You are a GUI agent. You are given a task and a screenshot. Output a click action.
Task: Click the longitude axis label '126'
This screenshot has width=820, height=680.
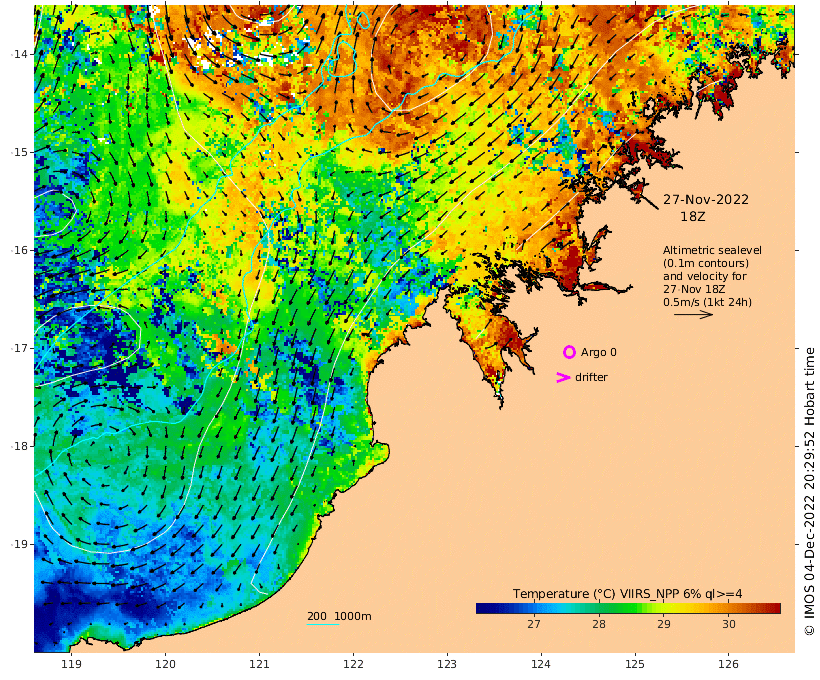click(728, 664)
